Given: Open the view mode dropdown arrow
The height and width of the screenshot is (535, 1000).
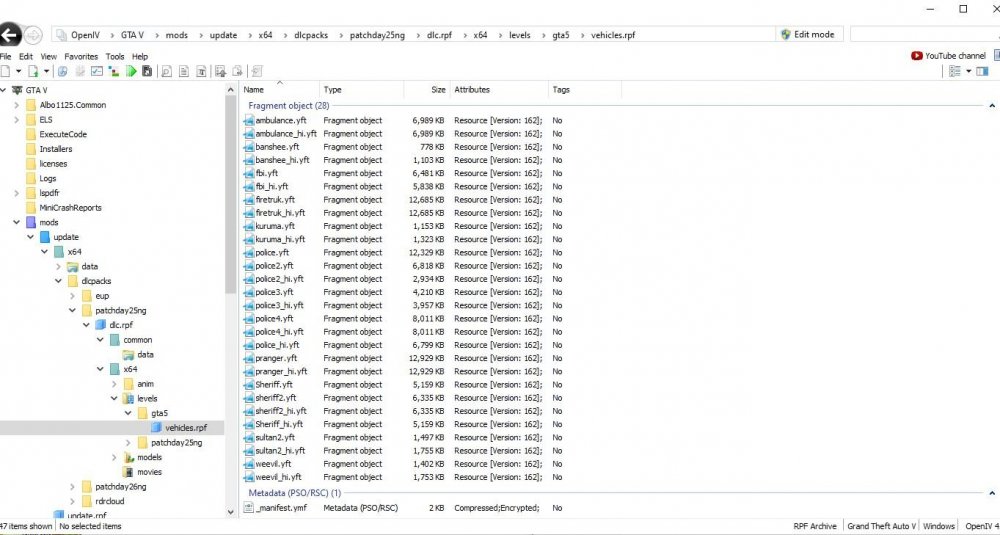Looking at the screenshot, I should pyautogui.click(x=968, y=71).
